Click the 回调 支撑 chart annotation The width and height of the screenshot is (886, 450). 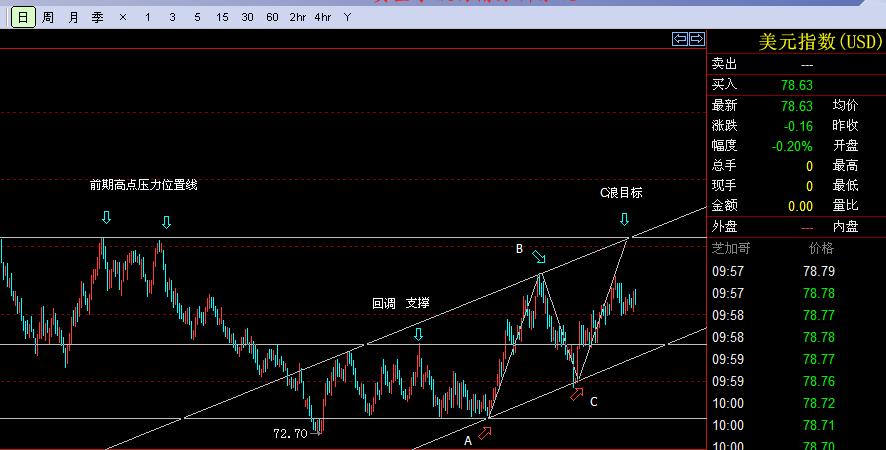pos(401,304)
